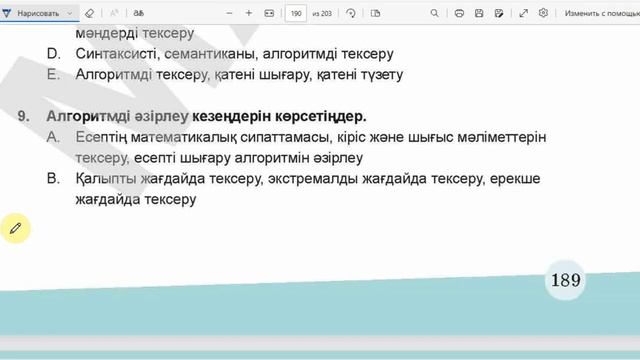This screenshot has width=640, height=360.
Task: Print the document with the printer icon
Action: pyautogui.click(x=459, y=13)
